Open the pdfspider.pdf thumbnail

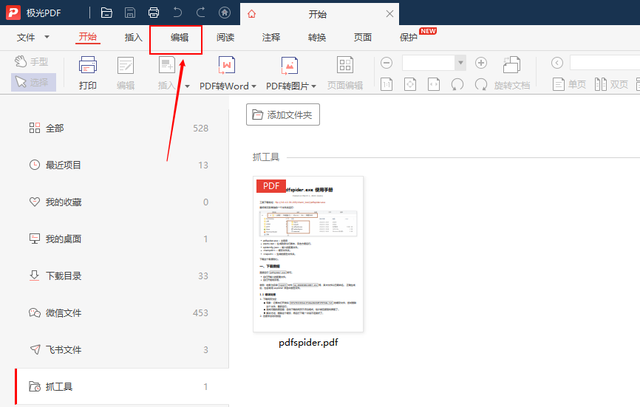[x=308, y=254]
